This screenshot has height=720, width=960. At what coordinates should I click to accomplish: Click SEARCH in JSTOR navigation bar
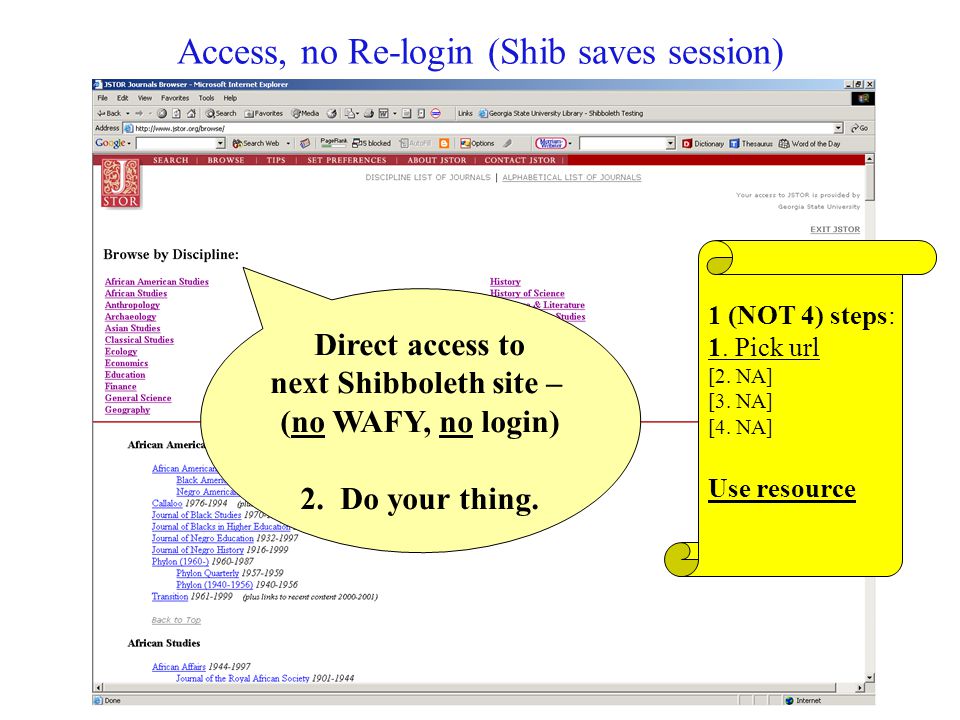pyautogui.click(x=170, y=160)
